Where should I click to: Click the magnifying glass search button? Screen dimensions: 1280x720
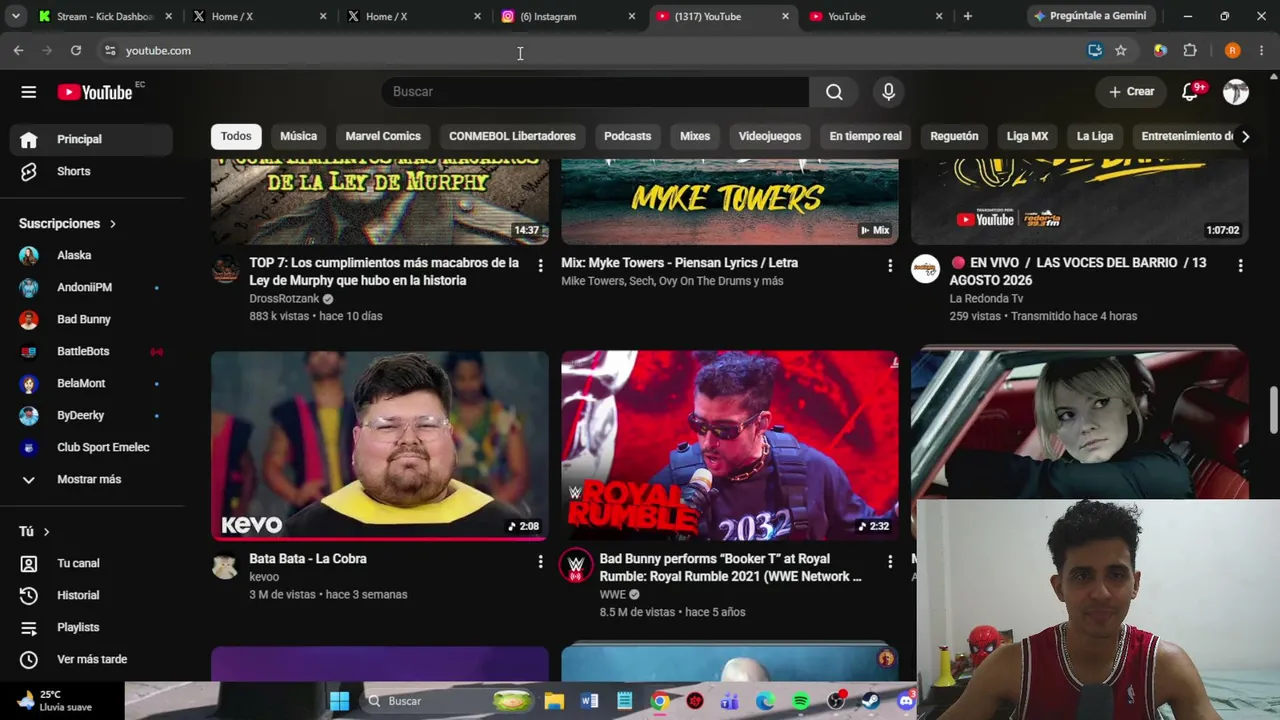pos(834,92)
